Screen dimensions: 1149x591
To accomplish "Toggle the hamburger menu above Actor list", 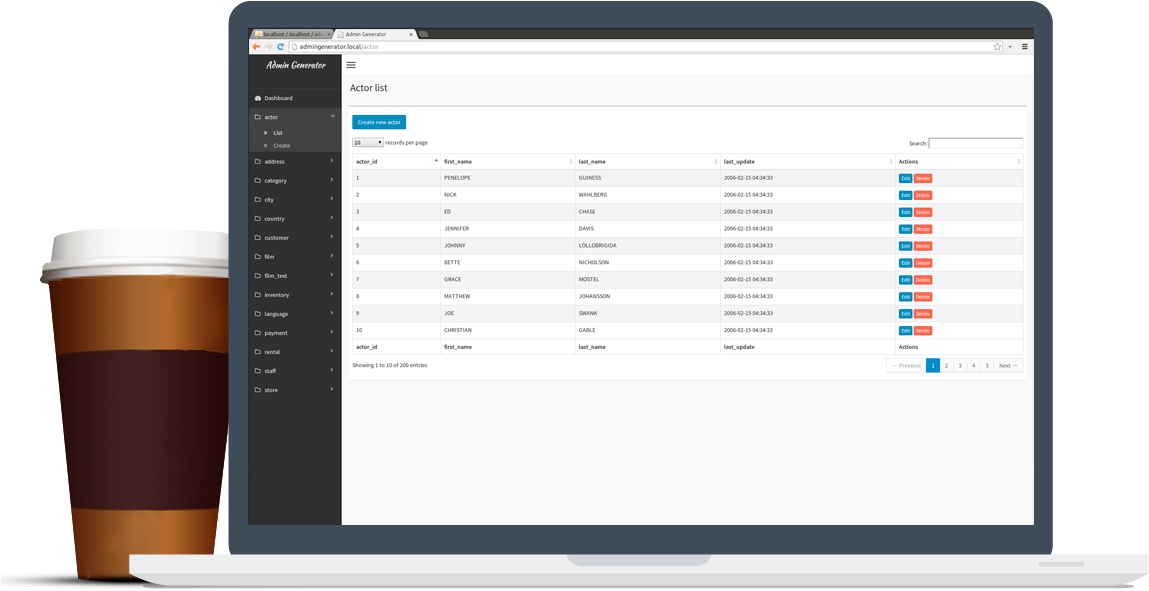I will point(350,64).
